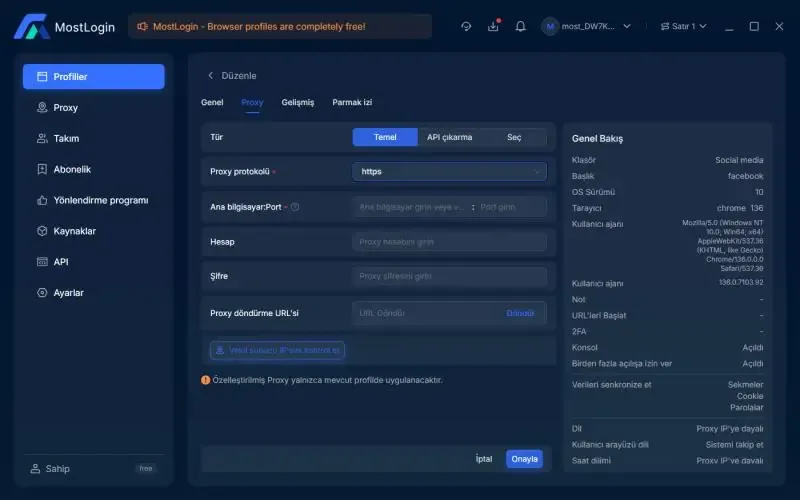This screenshot has height=500, width=800.
Task: Click the Genel Bakış heading
Action: tap(597, 139)
